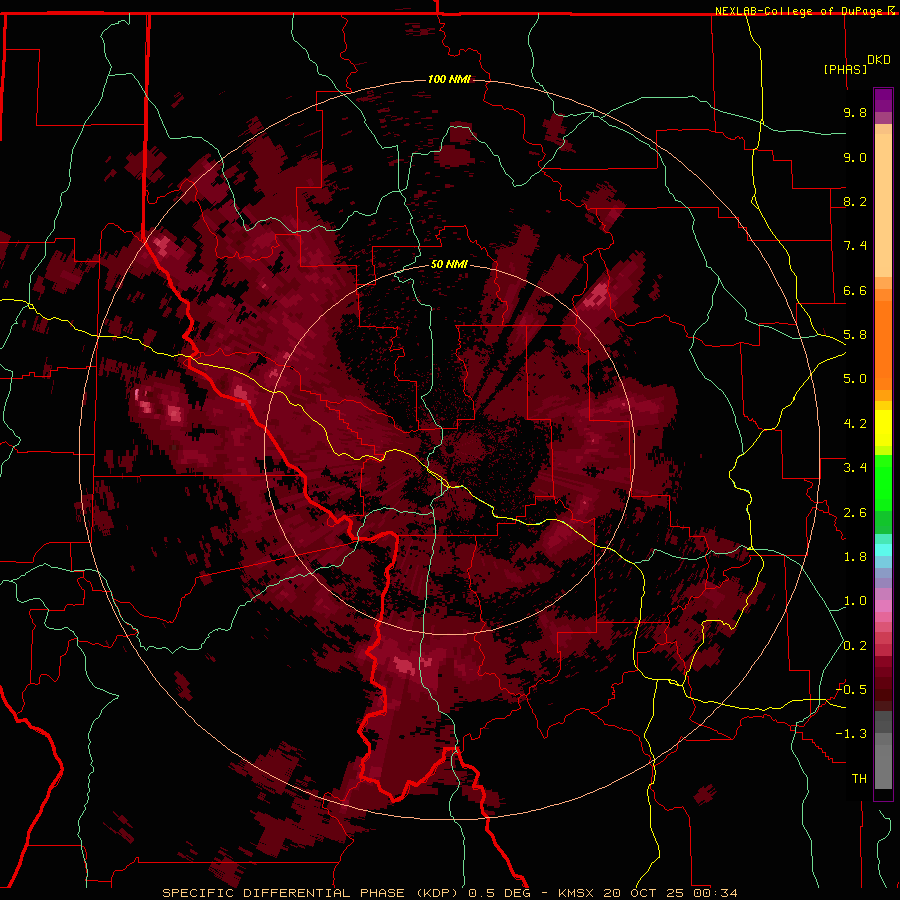The width and height of the screenshot is (900, 900).
Task: Click the 50 NMI range ring label
Action: (449, 264)
